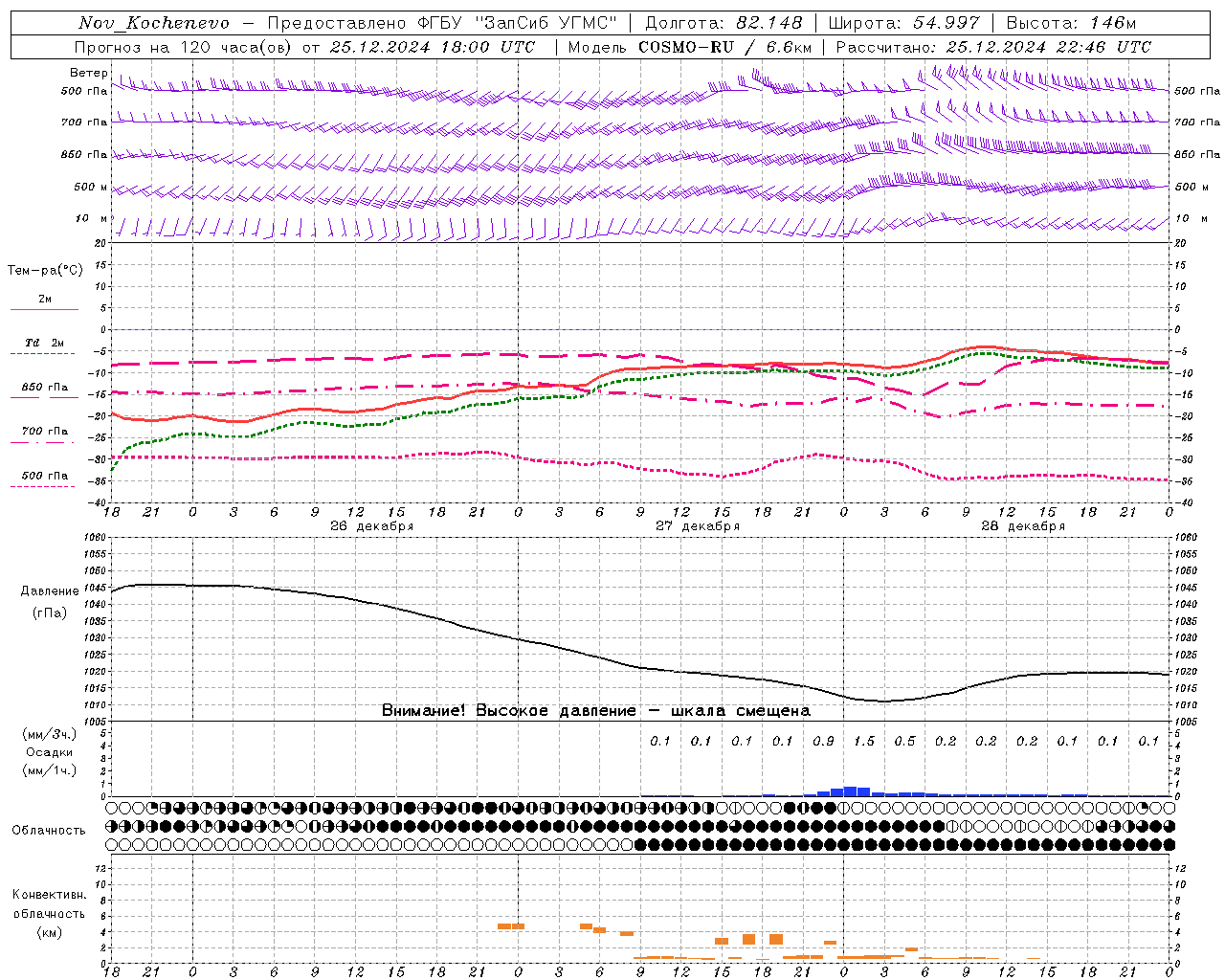The image size is (1225, 980).
Task: Click '700 гПа' entry in temperature legend
Action: coord(45,432)
